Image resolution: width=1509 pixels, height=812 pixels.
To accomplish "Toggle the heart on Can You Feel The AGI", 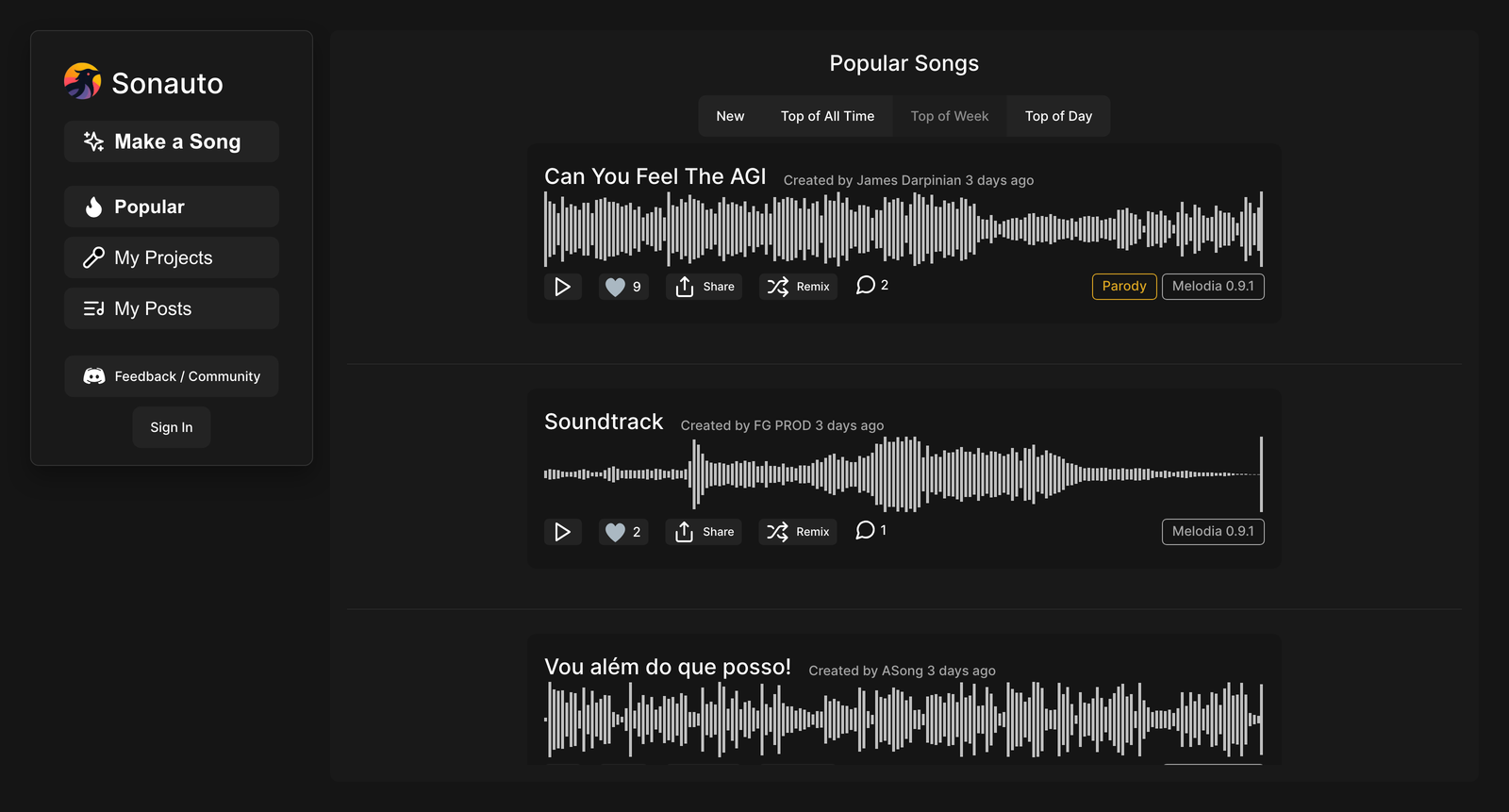I will pyautogui.click(x=615, y=286).
